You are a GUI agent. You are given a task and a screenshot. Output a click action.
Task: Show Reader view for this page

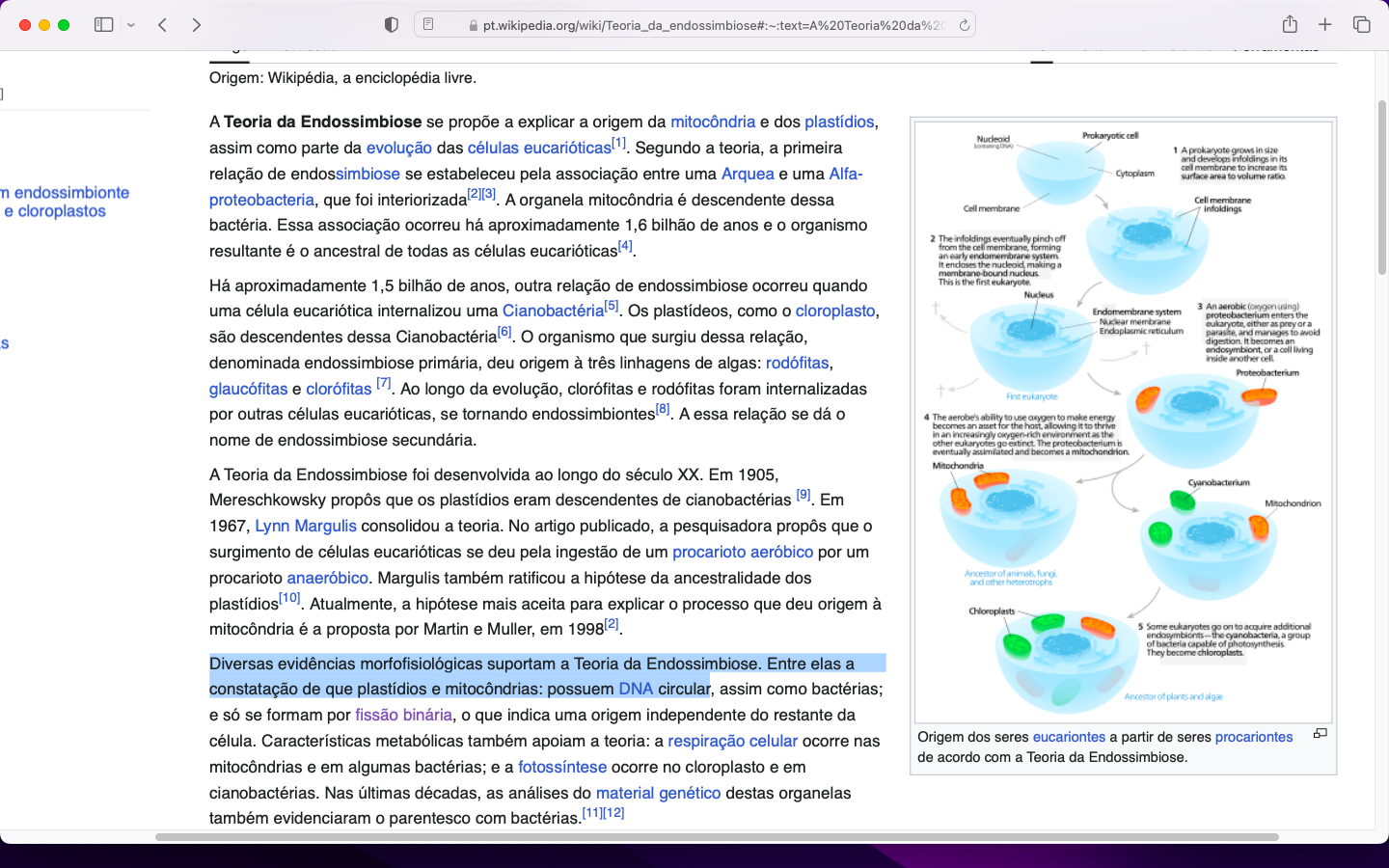(428, 25)
